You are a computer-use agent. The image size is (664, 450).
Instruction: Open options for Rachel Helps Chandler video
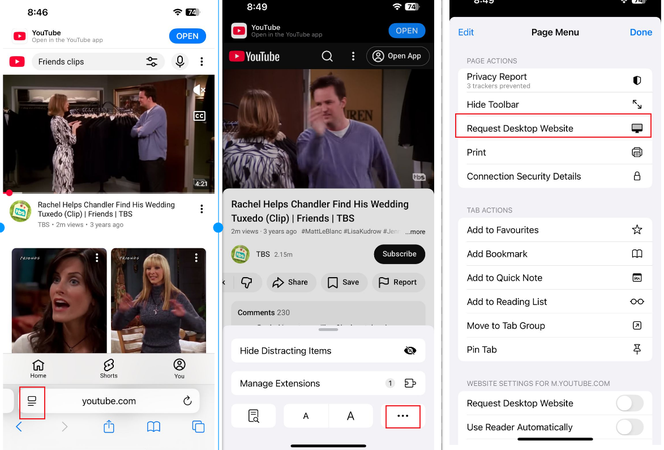(202, 209)
